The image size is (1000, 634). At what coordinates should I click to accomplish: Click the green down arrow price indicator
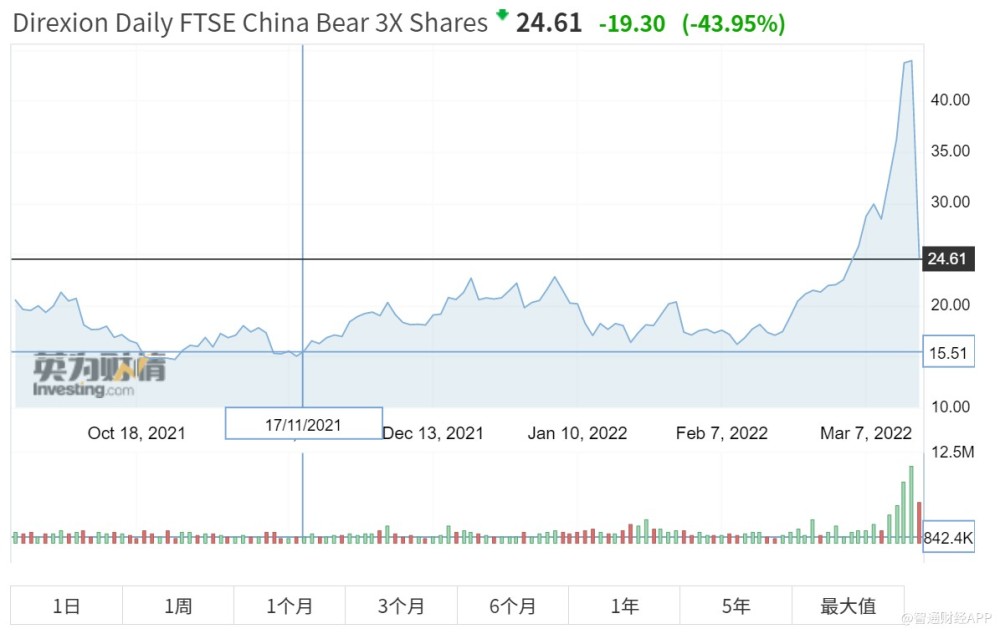click(502, 15)
